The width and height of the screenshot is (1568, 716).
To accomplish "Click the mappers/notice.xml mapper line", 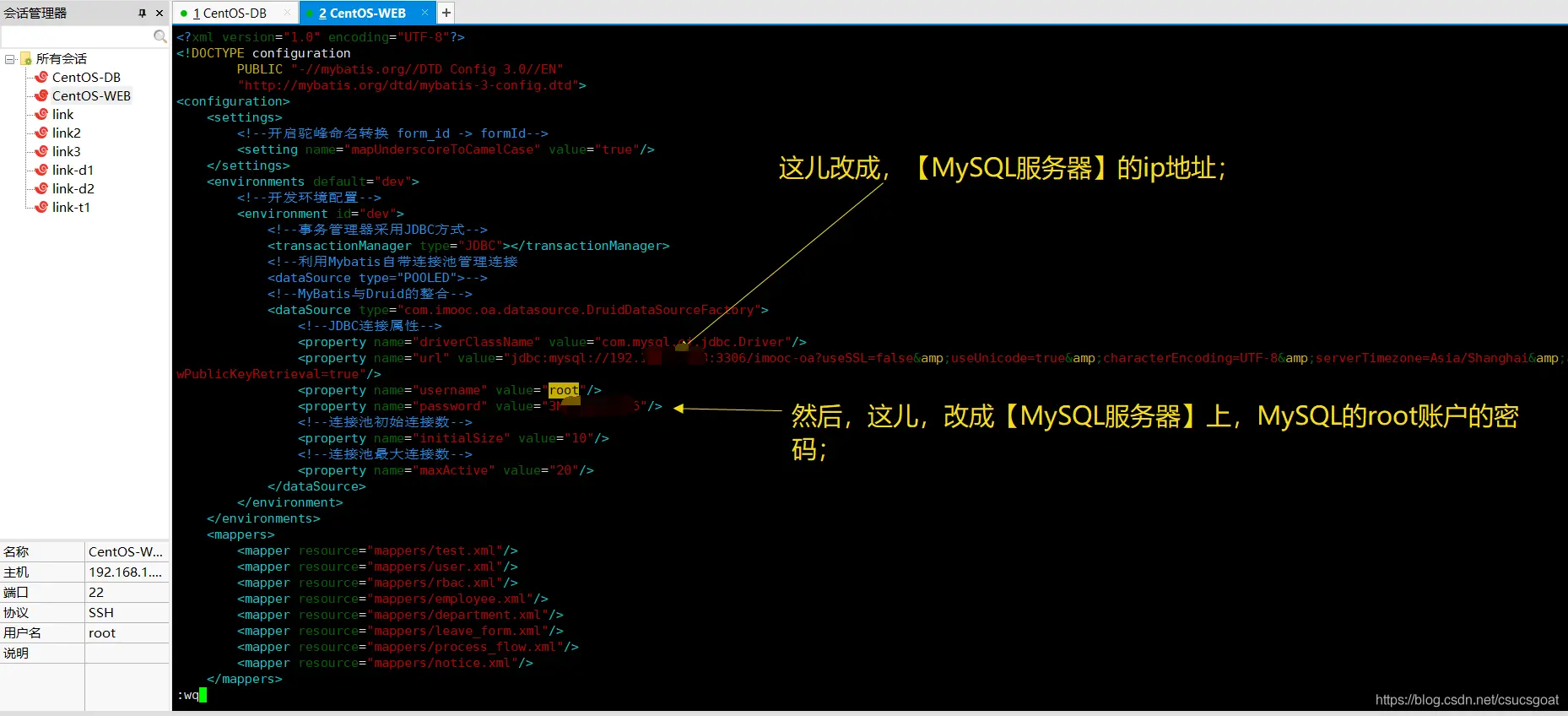I will pos(385,663).
